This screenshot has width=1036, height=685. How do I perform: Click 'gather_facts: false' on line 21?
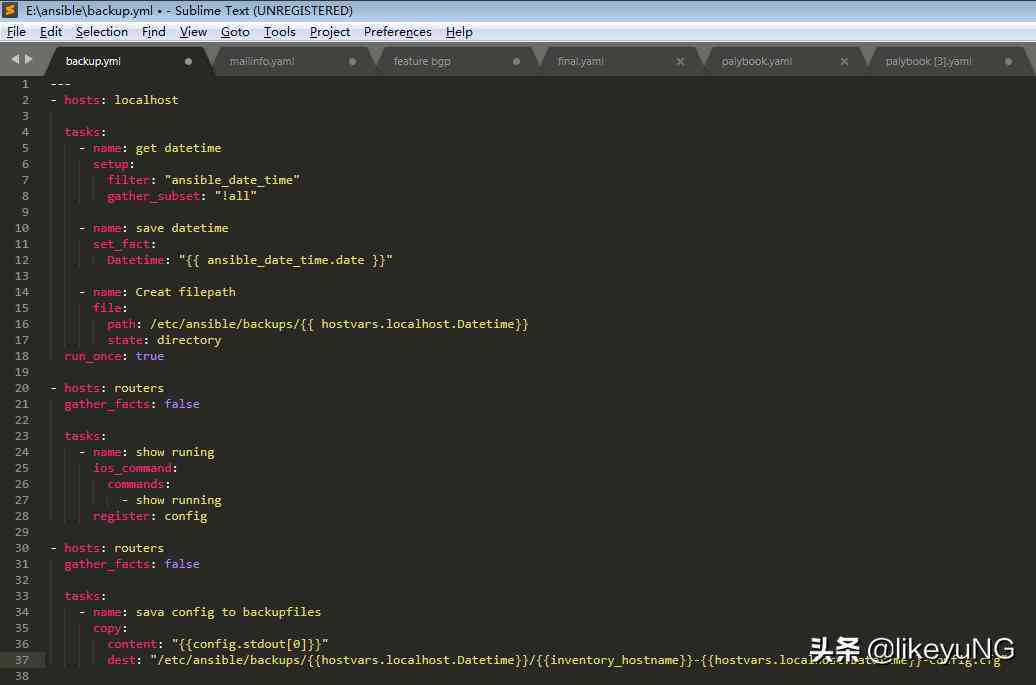tap(131, 404)
